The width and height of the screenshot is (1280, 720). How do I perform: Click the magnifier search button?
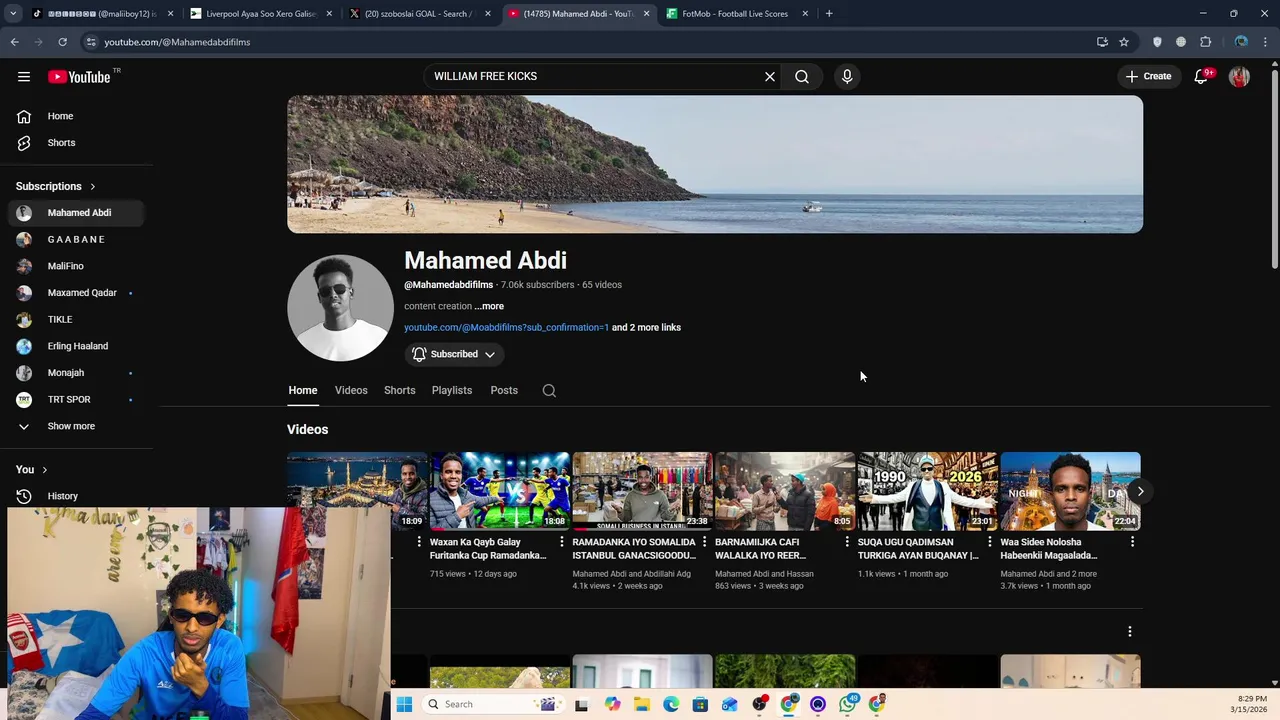802,77
